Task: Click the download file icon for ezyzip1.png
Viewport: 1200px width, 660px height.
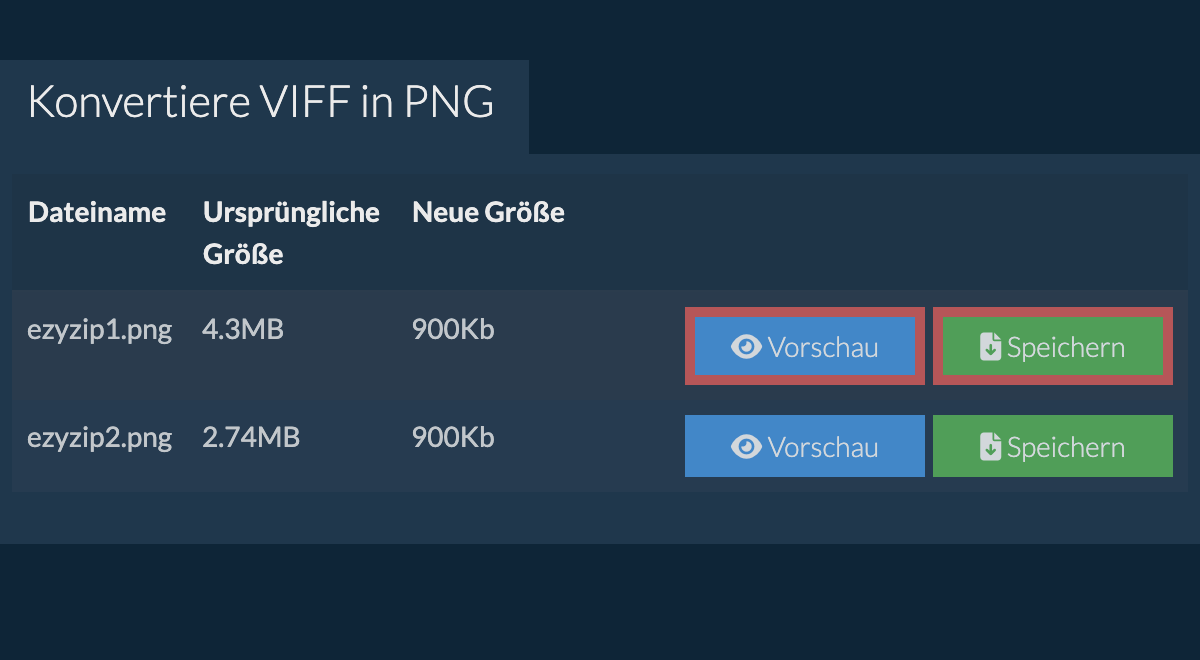Action: (x=990, y=347)
